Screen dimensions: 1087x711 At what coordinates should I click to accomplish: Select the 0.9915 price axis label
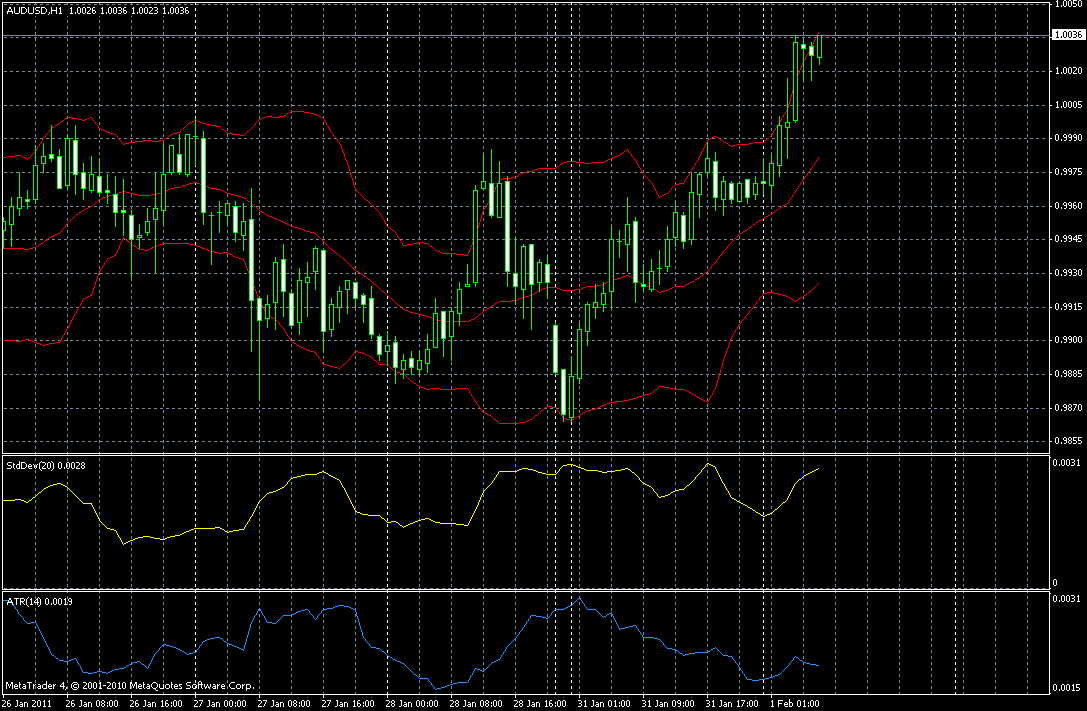pos(1068,306)
